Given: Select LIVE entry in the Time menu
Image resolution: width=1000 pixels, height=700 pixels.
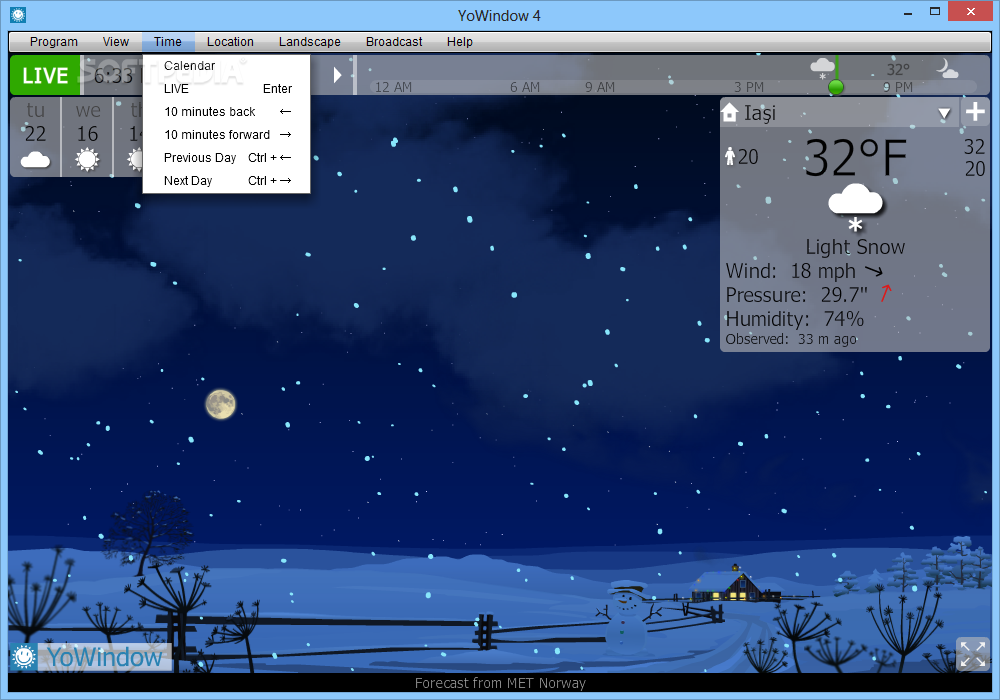Looking at the screenshot, I should pos(226,89).
